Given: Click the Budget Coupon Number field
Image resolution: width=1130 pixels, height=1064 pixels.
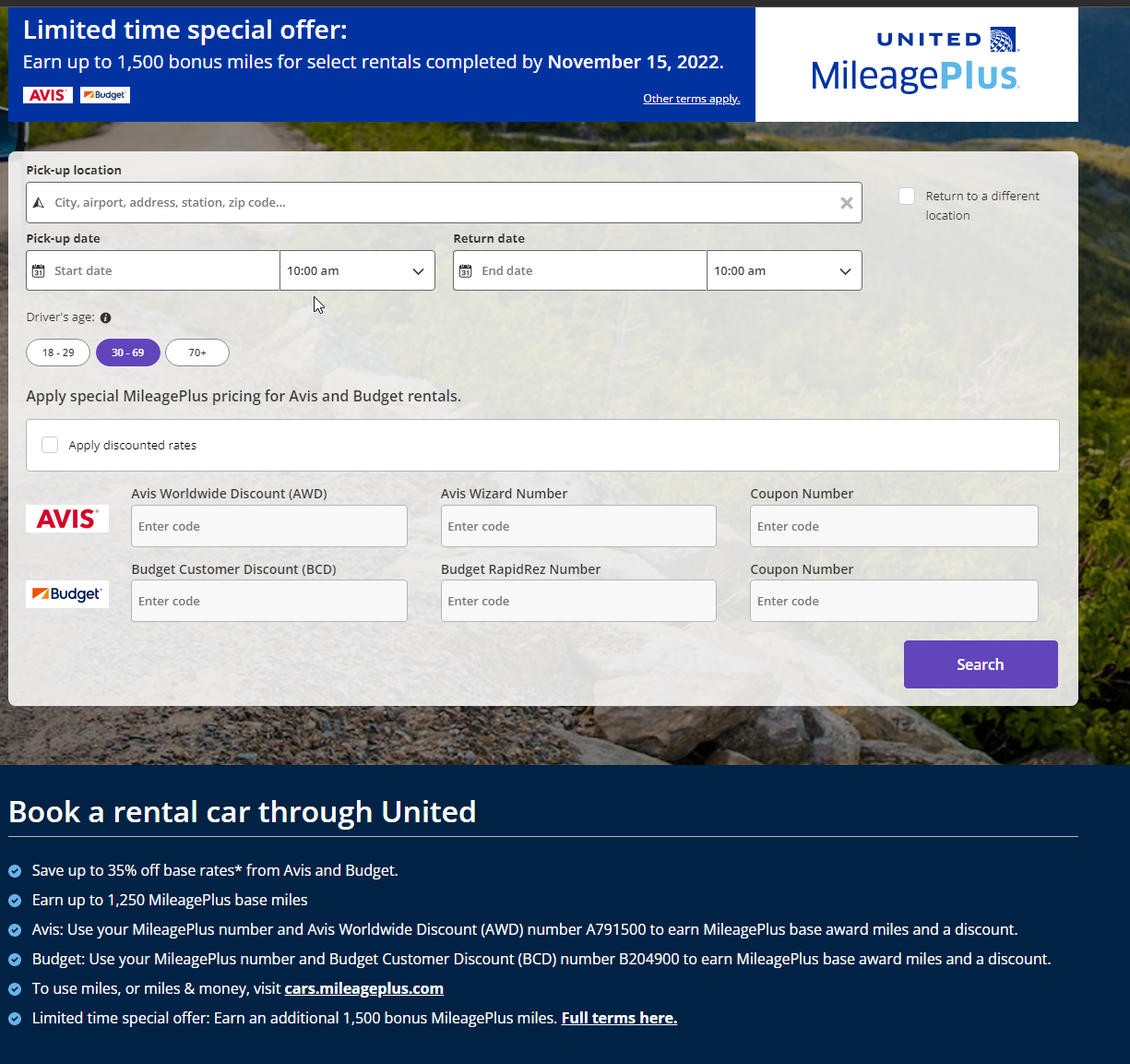Looking at the screenshot, I should [x=894, y=601].
